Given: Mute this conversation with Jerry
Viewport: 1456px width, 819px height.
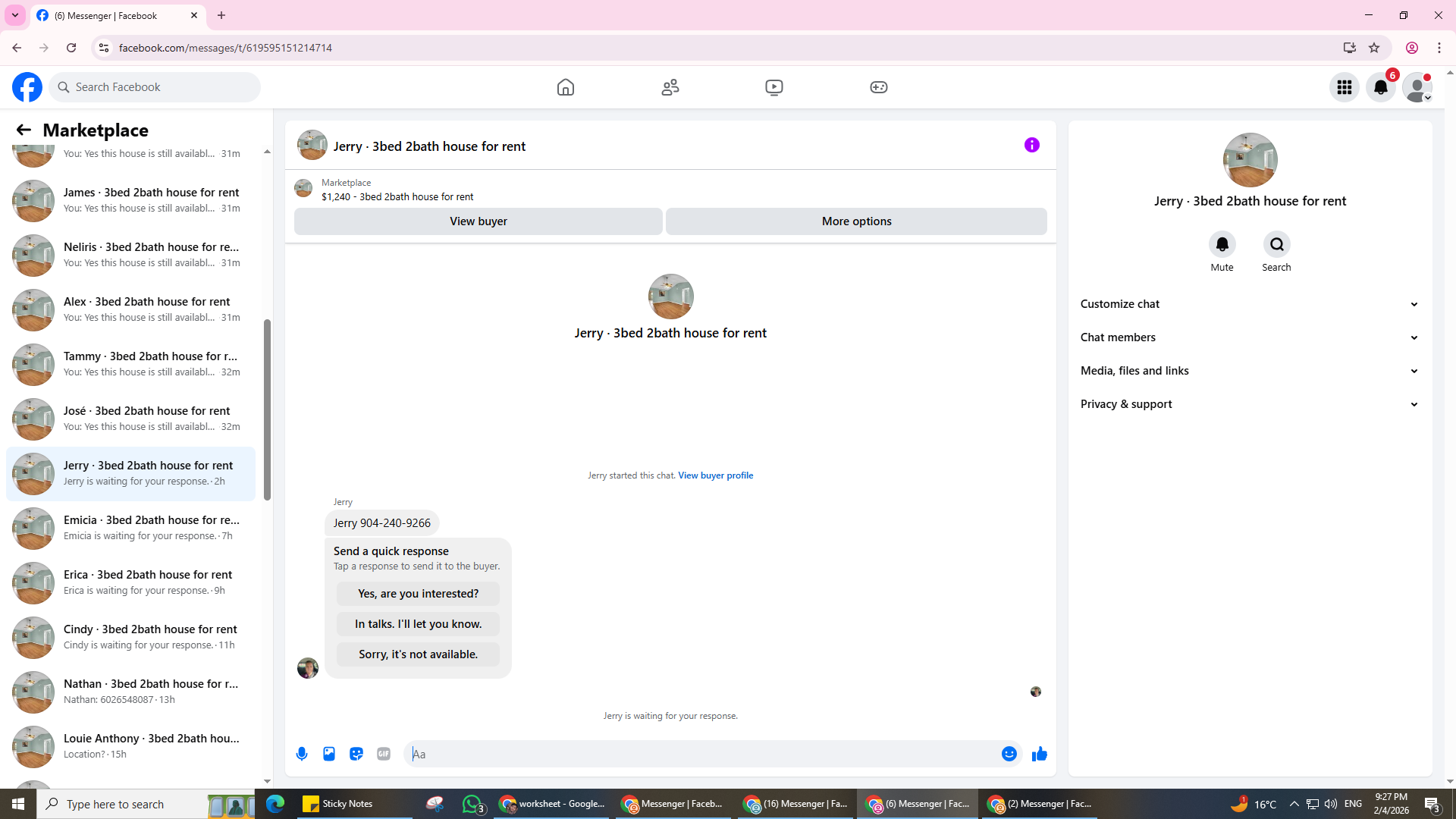Looking at the screenshot, I should pyautogui.click(x=1222, y=244).
